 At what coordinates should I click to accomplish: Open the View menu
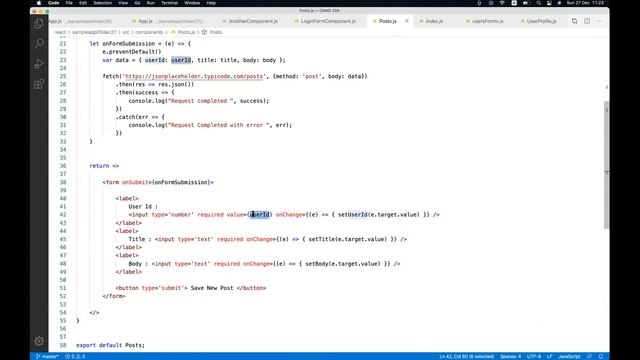tap(123, 3)
